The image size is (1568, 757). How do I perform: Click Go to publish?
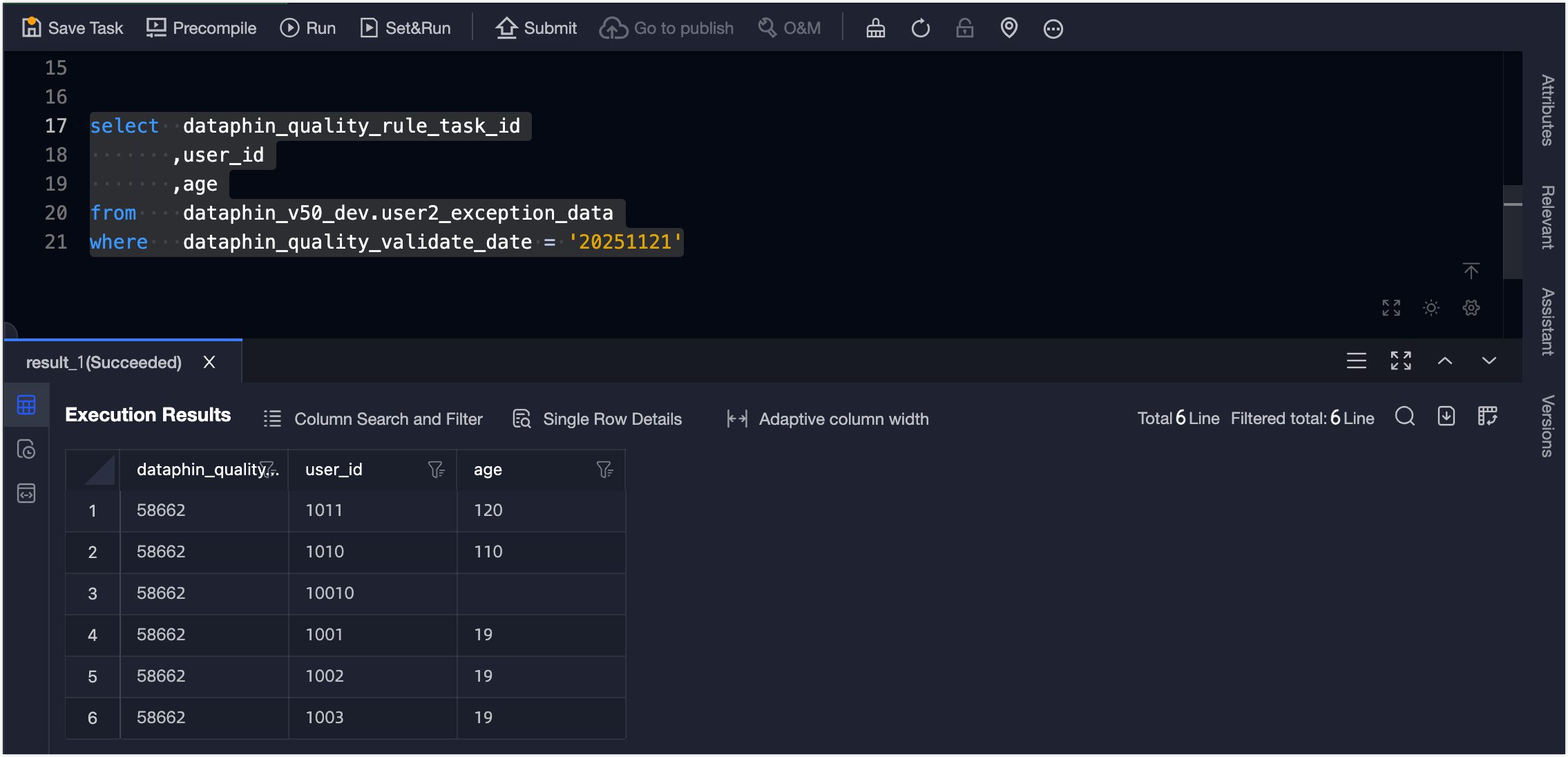[x=667, y=28]
